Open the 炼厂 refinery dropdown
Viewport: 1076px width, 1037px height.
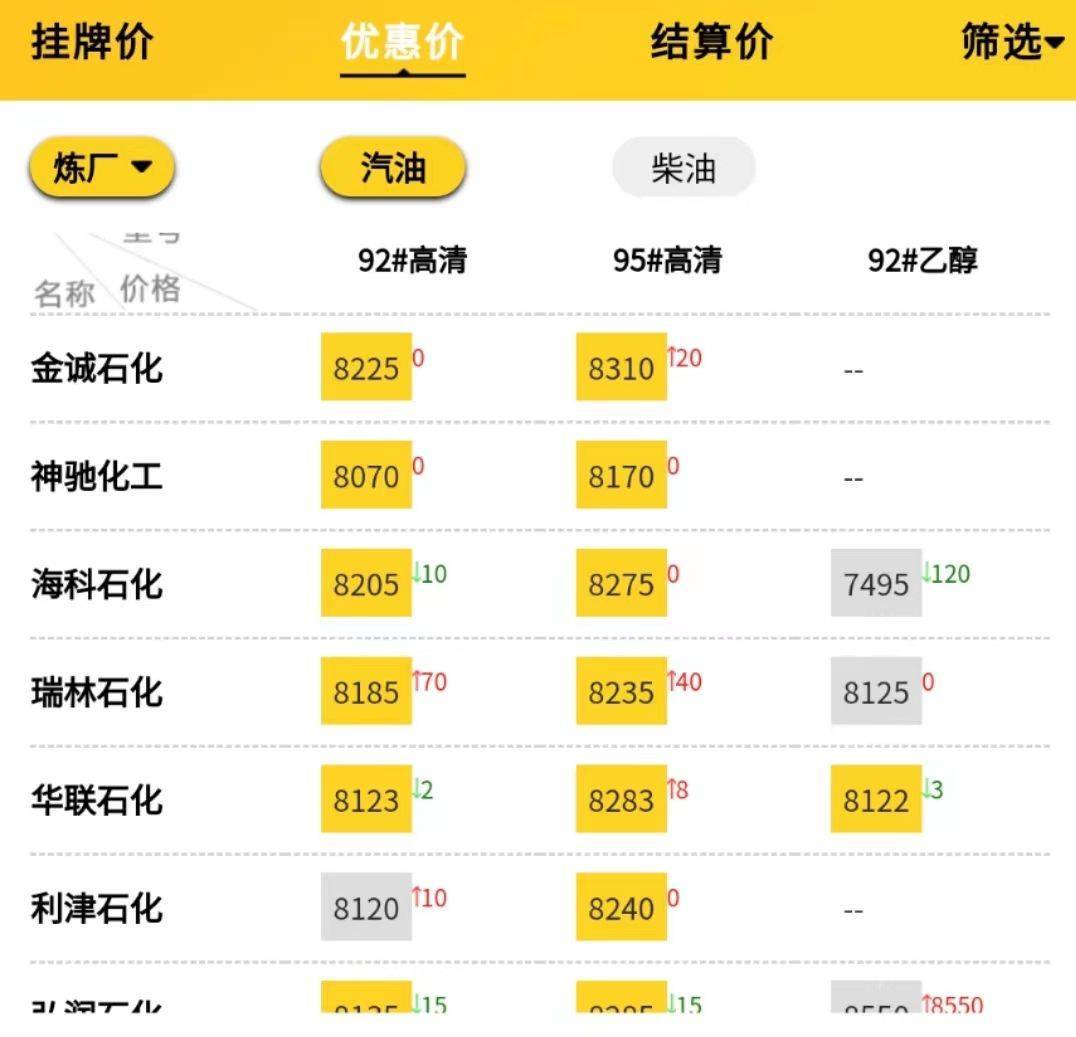pos(100,167)
